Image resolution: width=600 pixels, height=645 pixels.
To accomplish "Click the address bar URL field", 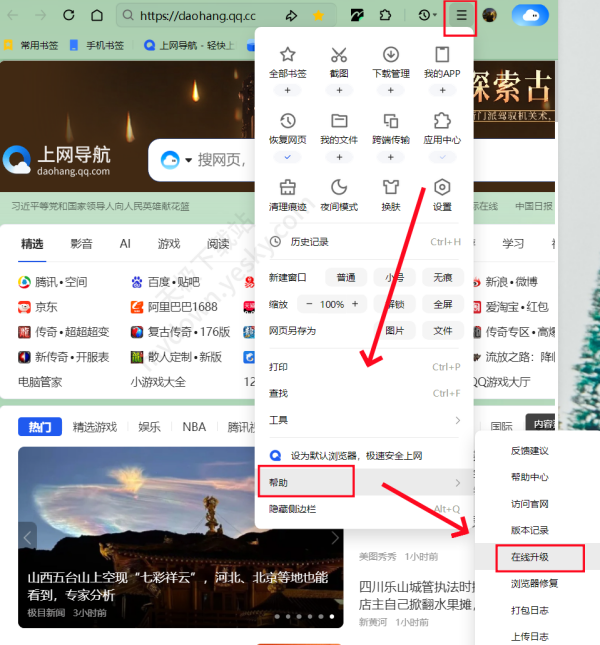I will click(195, 16).
